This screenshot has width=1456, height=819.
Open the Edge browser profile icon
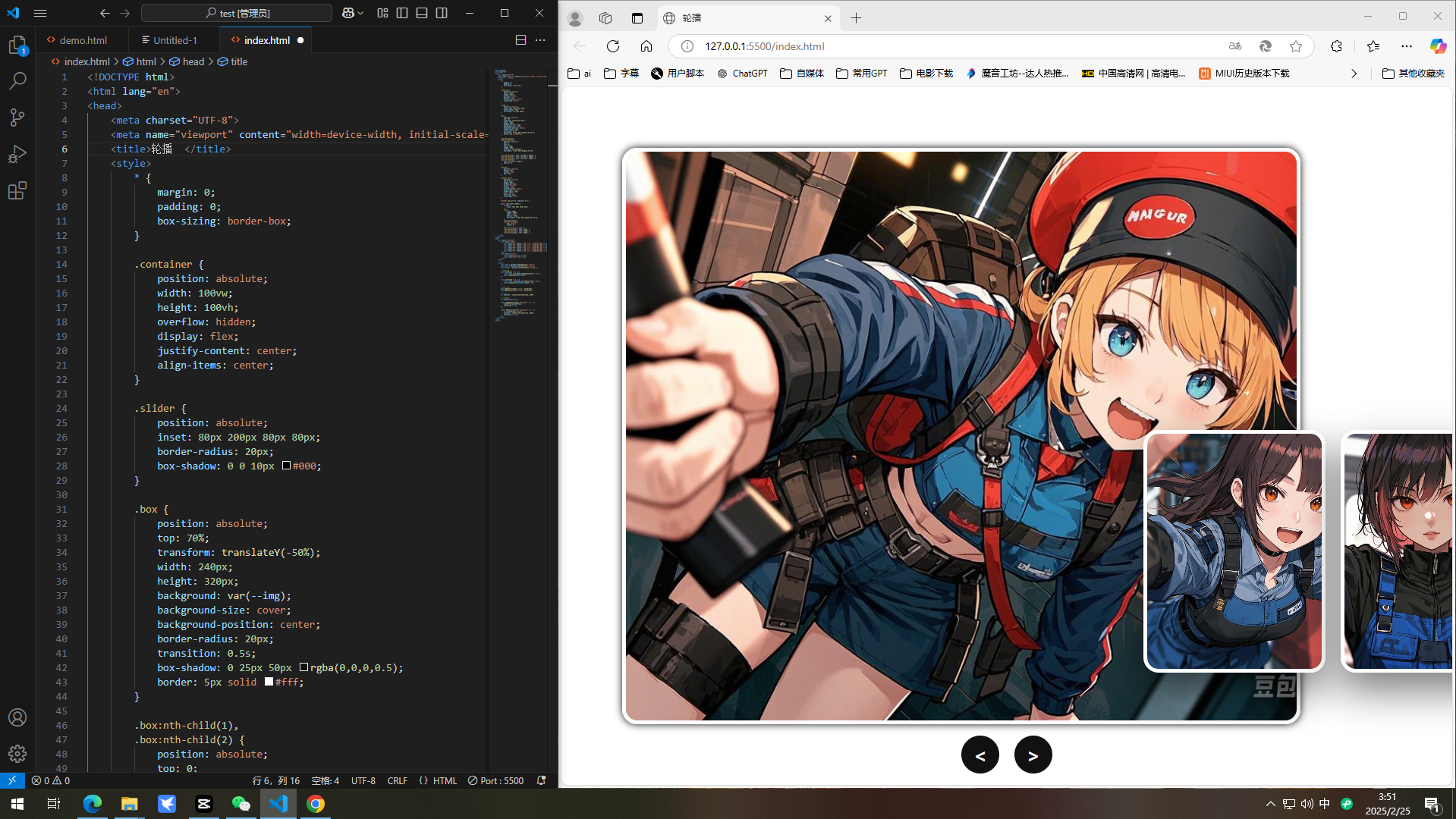[x=575, y=18]
